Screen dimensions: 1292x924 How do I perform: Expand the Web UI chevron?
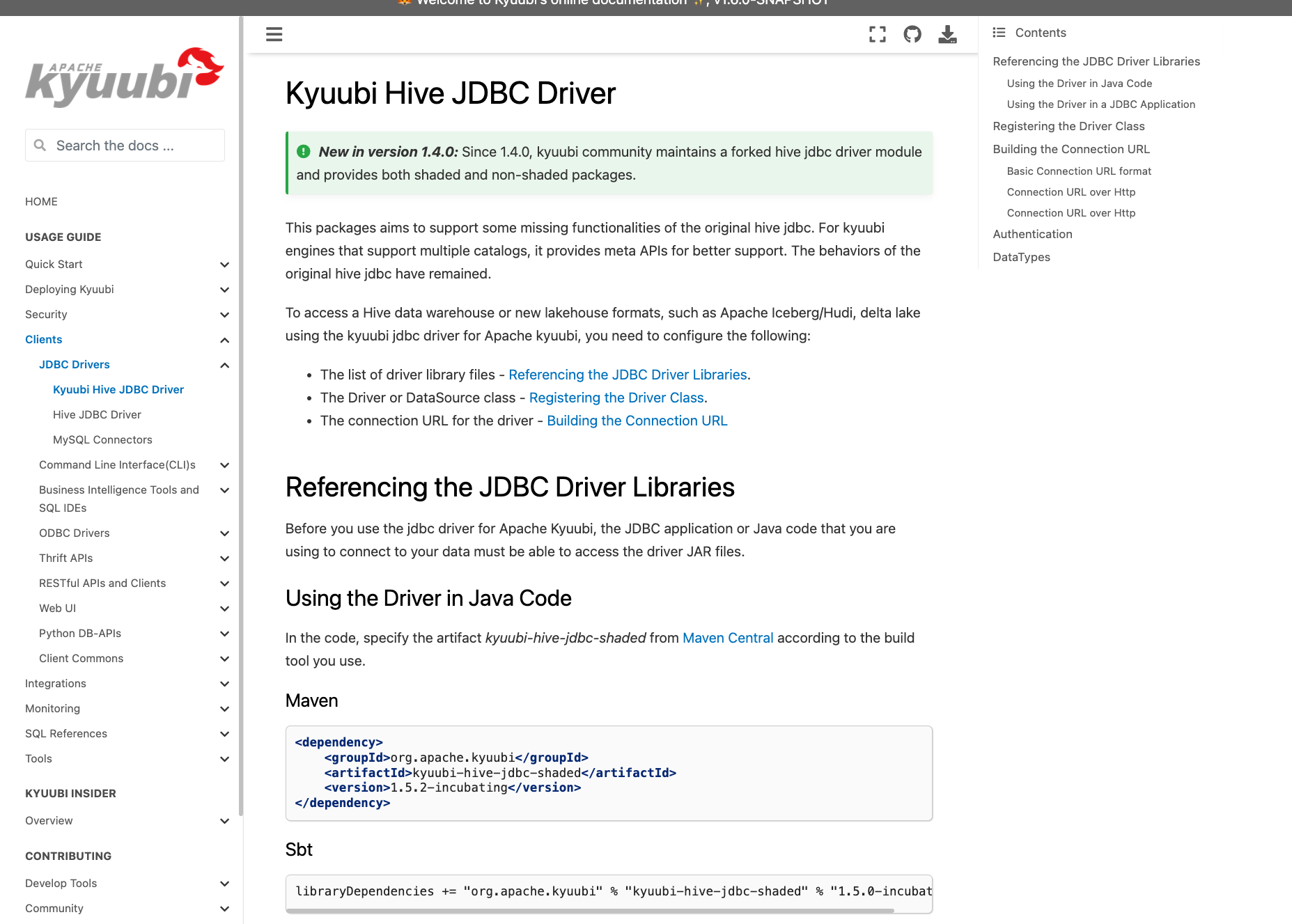pos(224,609)
